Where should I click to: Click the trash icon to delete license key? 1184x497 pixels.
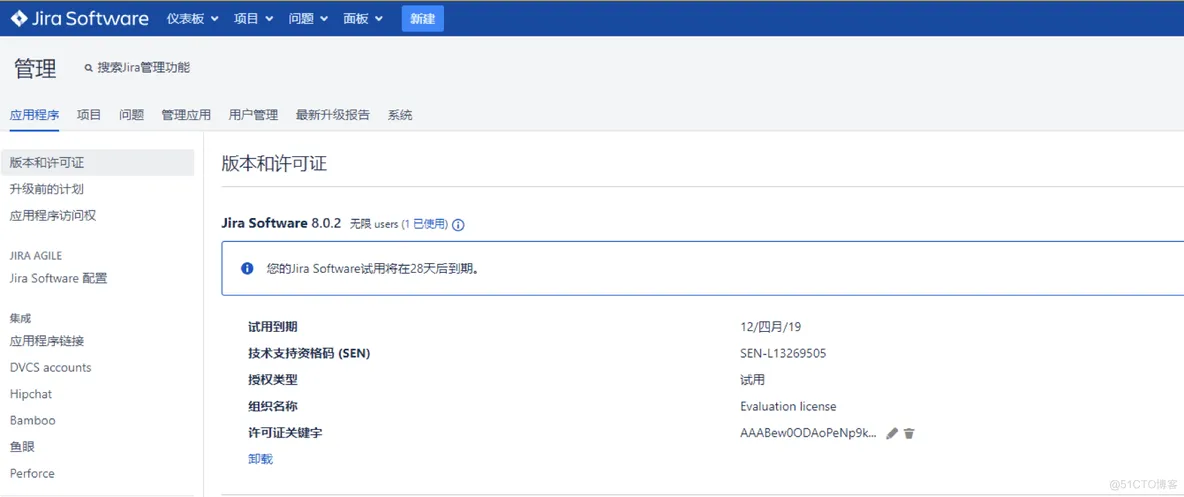909,434
